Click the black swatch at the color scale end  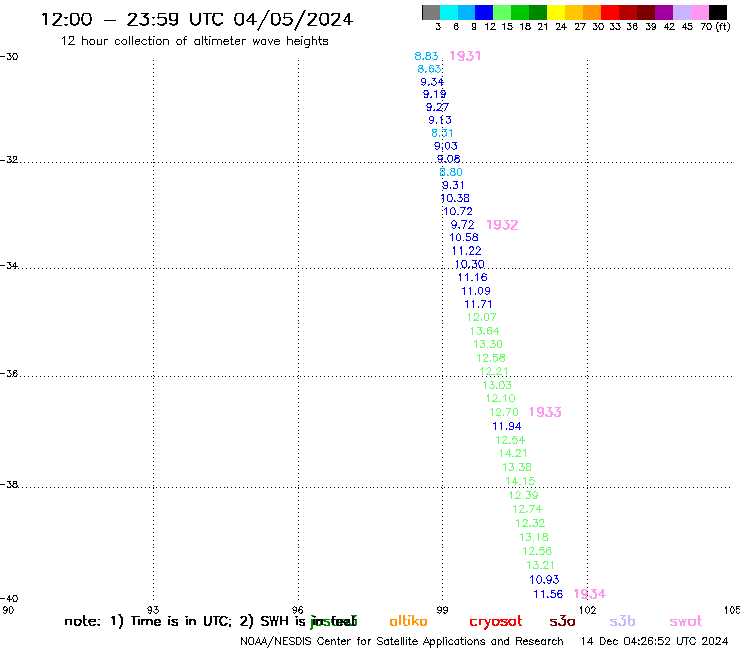point(718,12)
